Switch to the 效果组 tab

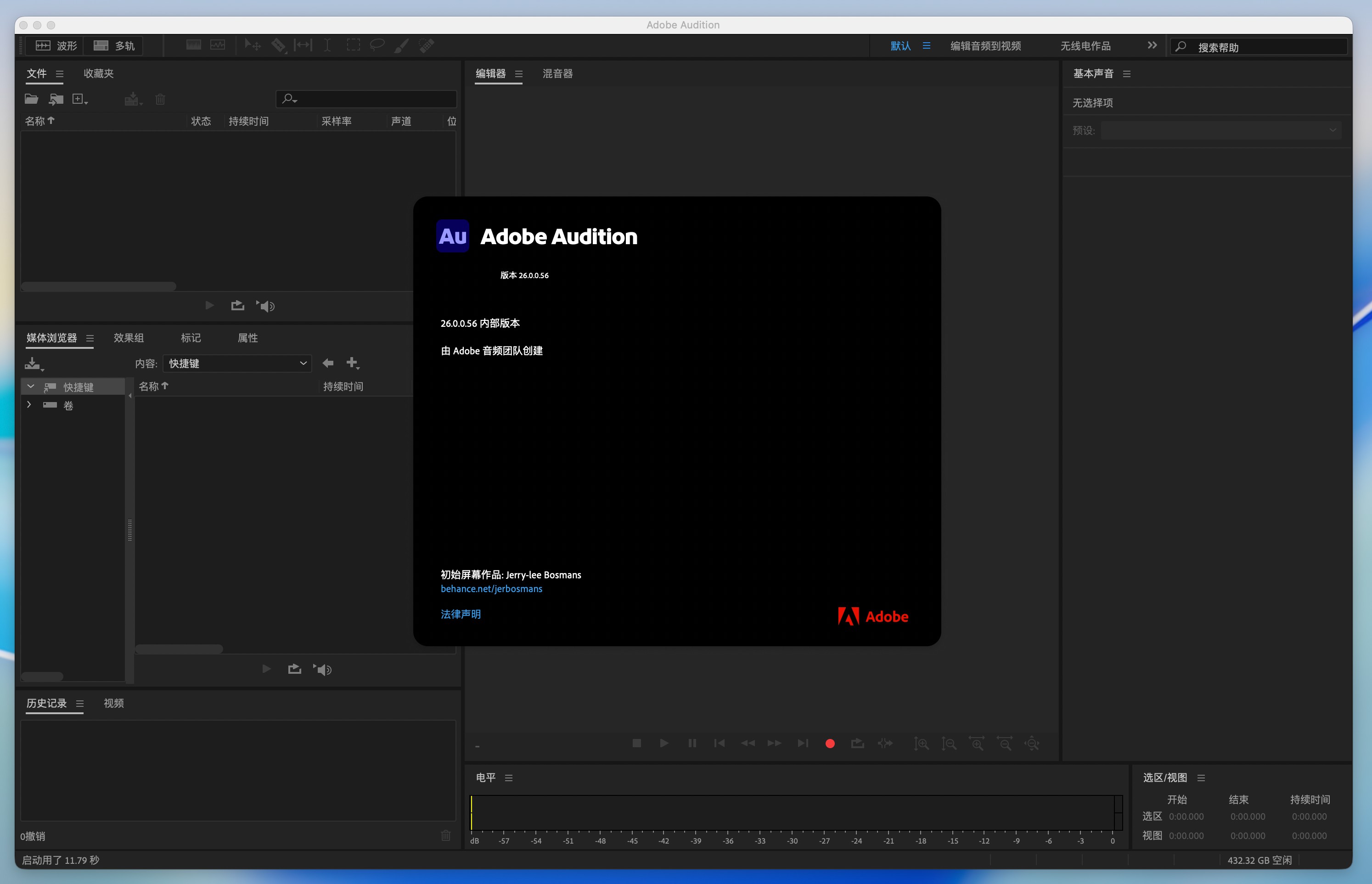click(x=129, y=338)
